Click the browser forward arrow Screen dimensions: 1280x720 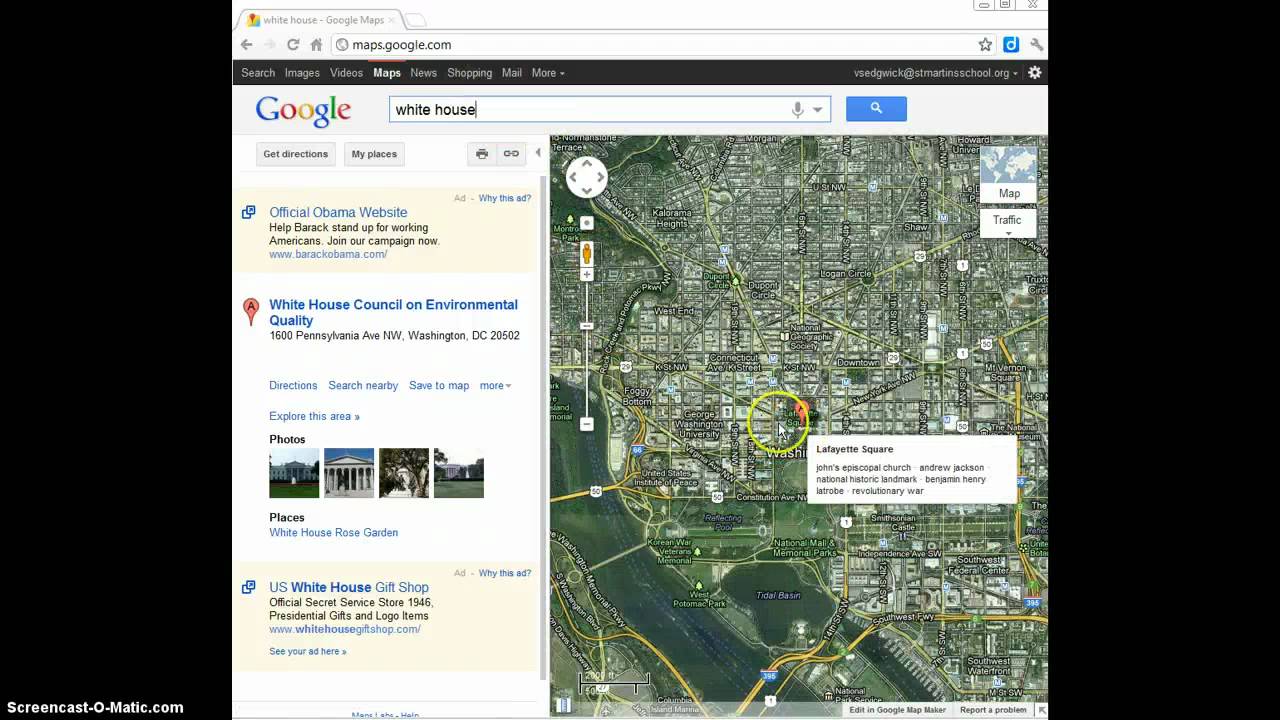click(x=269, y=45)
